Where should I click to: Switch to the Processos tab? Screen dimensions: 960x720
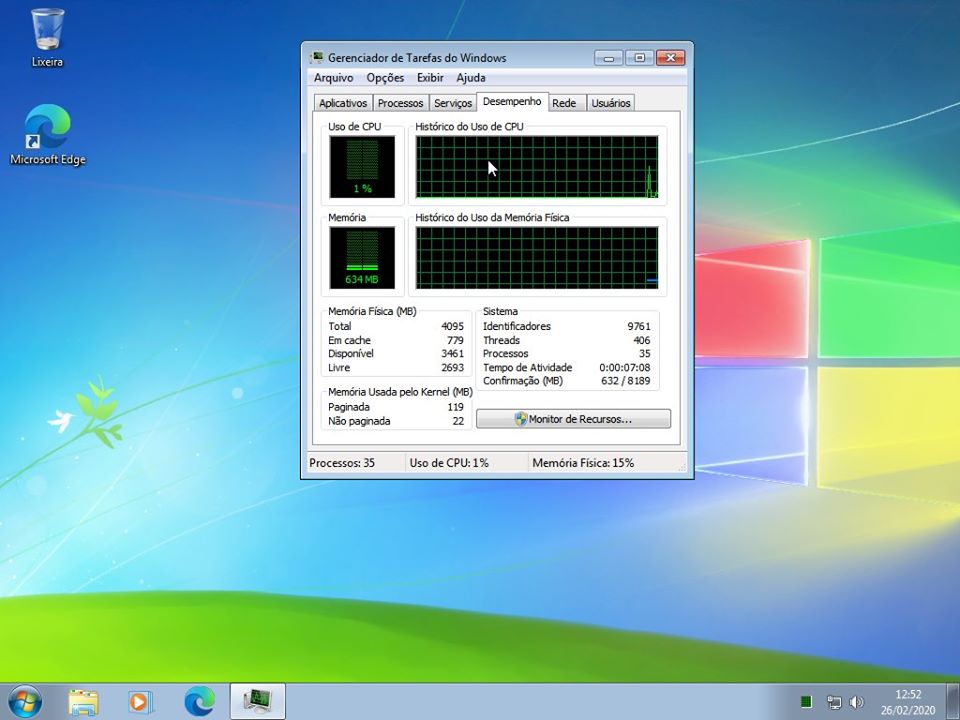point(400,103)
